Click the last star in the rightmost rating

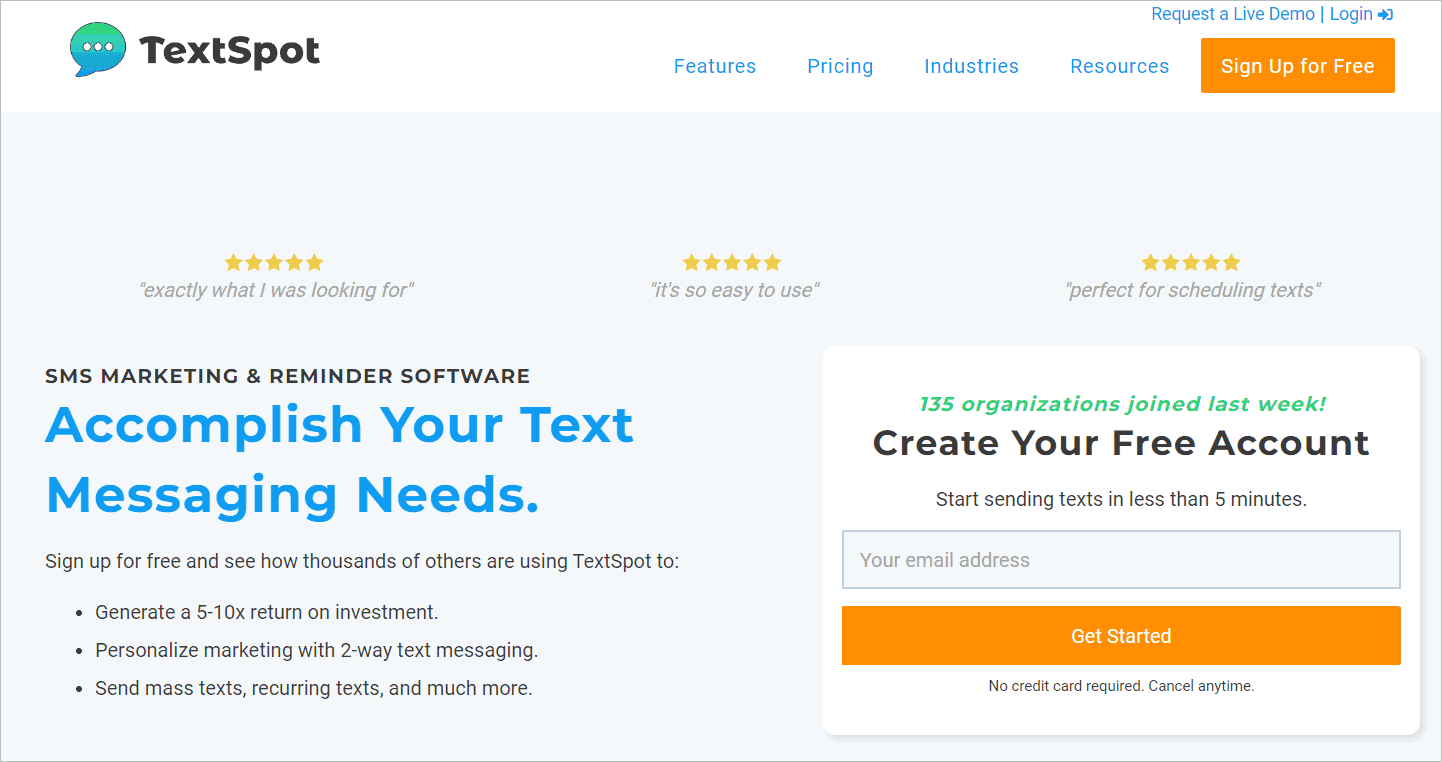(1231, 261)
